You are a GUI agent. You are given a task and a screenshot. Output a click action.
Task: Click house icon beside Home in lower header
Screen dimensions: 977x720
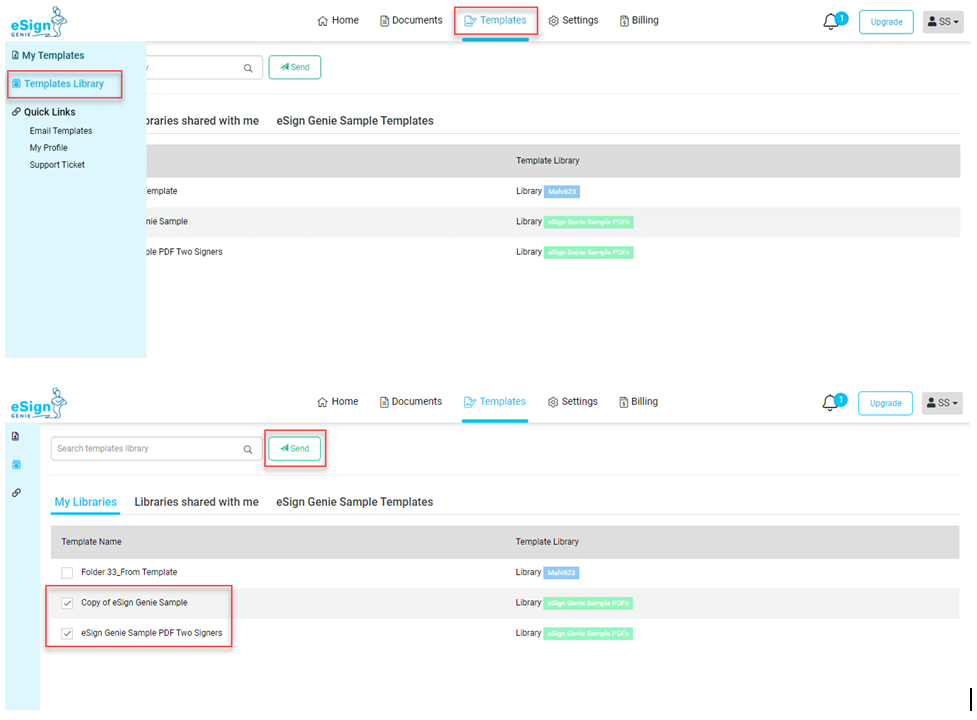pos(322,402)
